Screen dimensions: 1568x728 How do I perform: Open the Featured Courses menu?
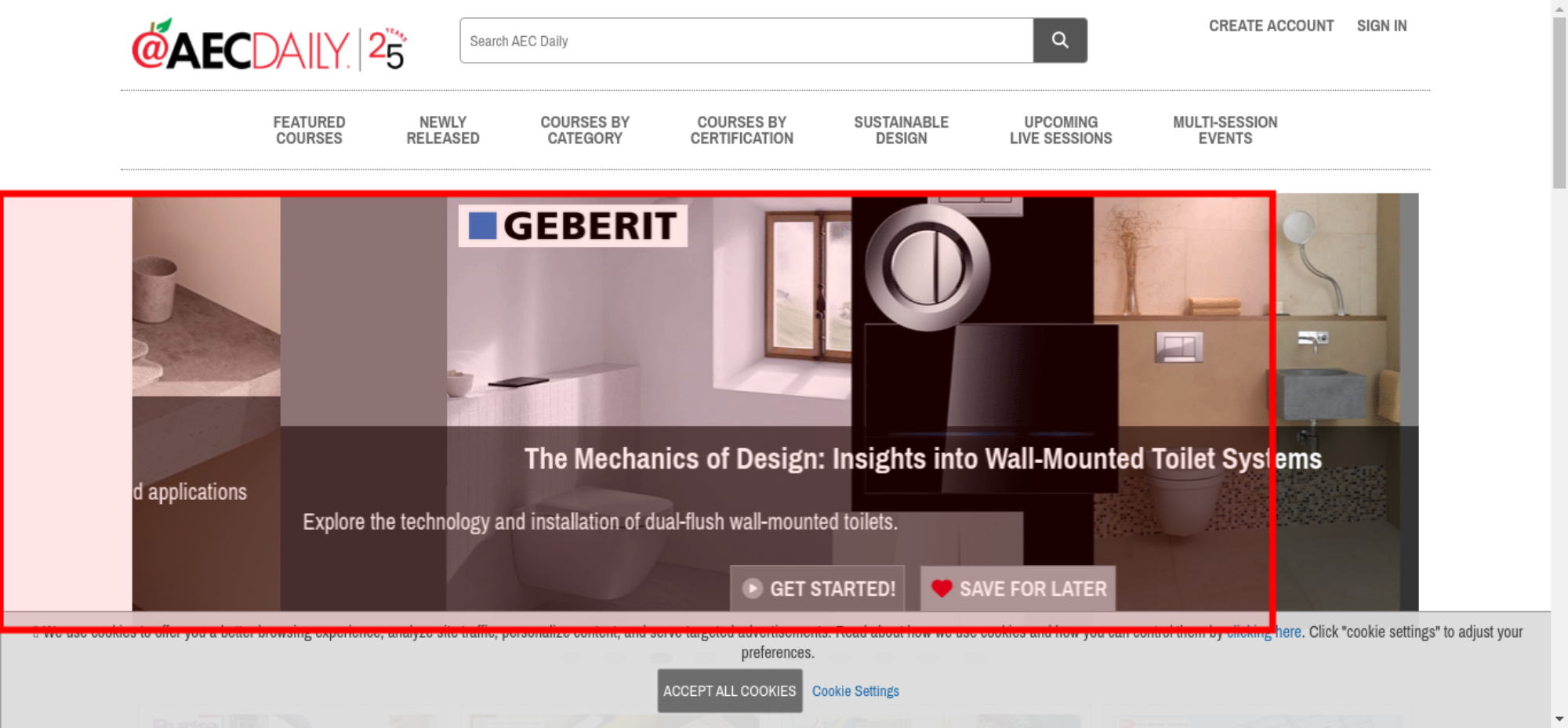[x=309, y=130]
